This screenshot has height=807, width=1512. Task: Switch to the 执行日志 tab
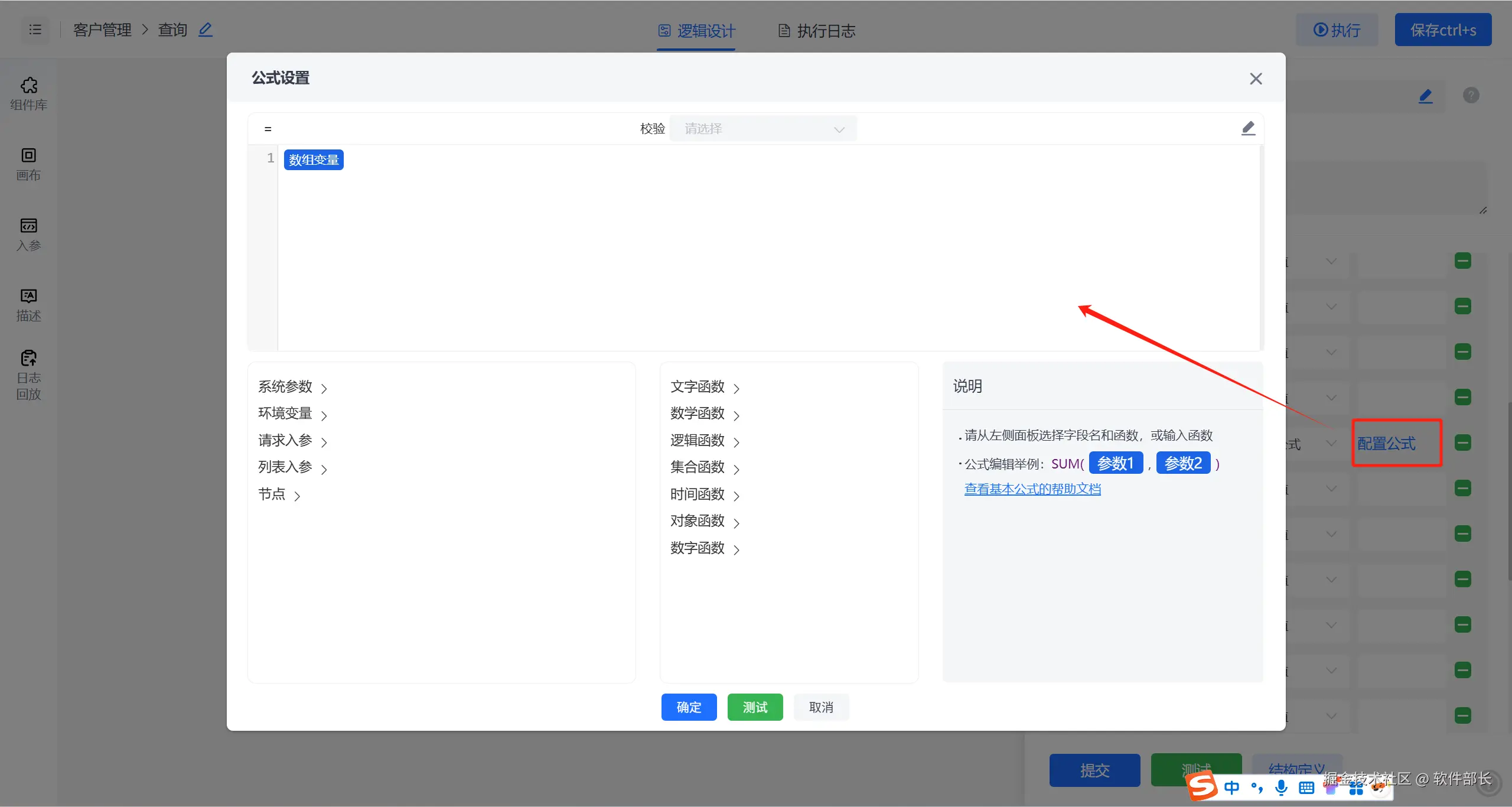(x=817, y=31)
